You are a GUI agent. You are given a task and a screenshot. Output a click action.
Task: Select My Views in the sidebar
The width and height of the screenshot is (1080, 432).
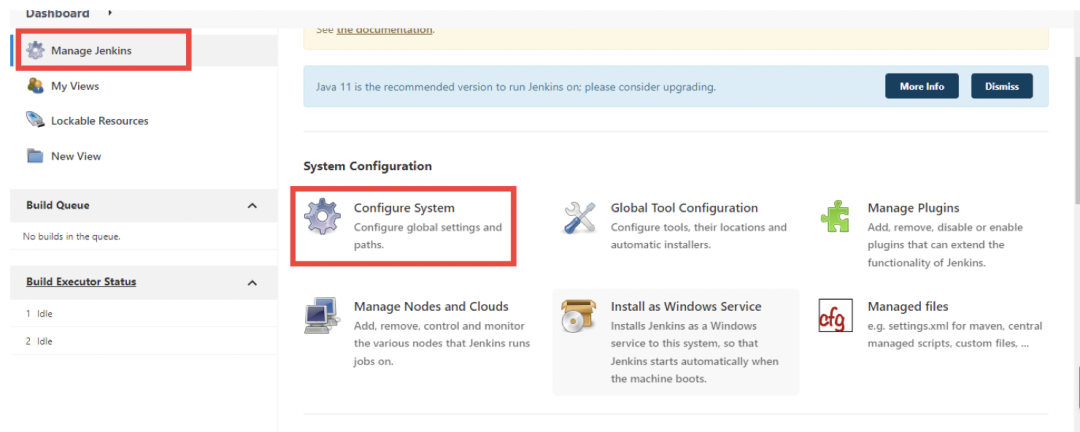(75, 86)
